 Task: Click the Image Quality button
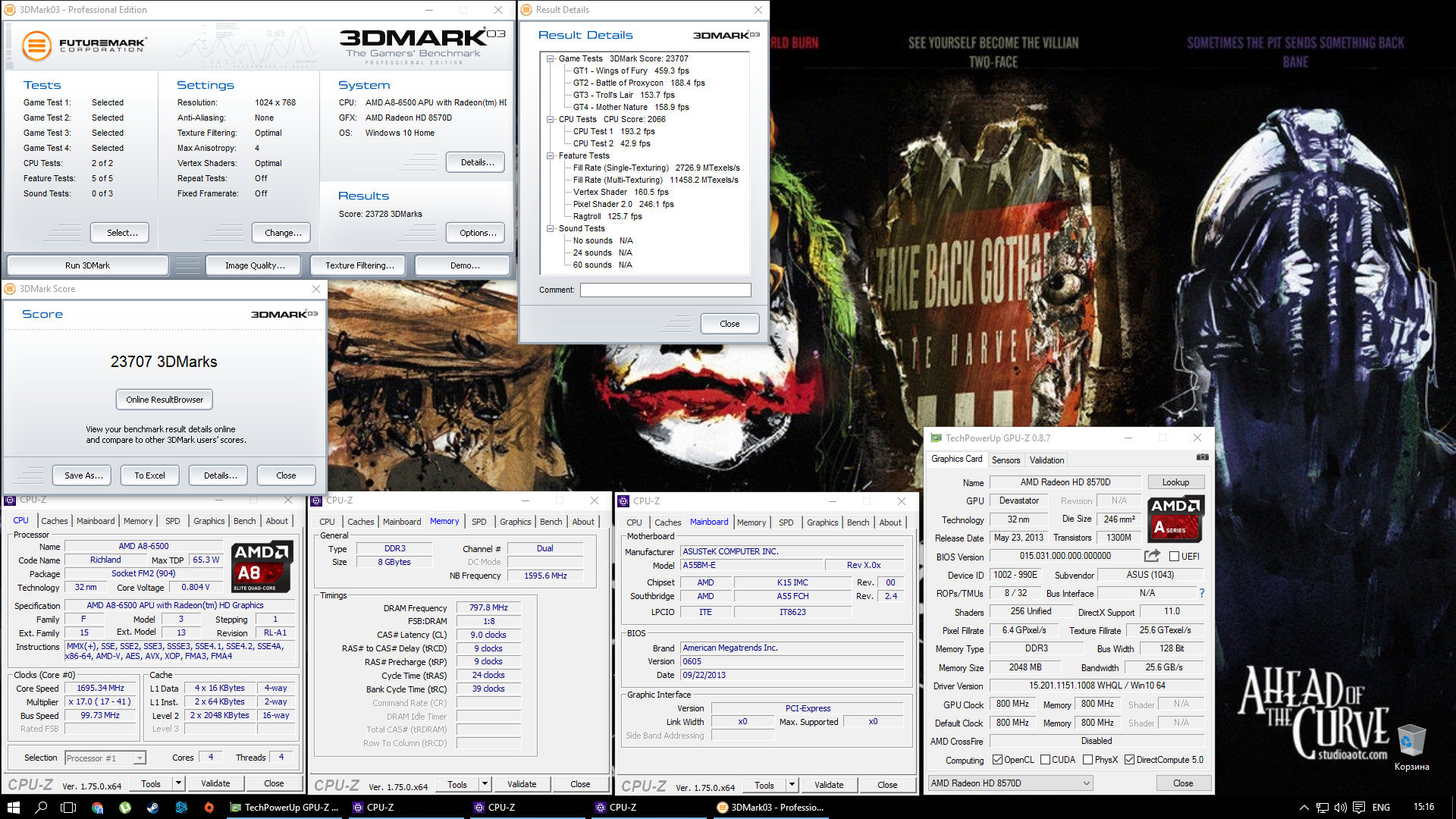(255, 265)
